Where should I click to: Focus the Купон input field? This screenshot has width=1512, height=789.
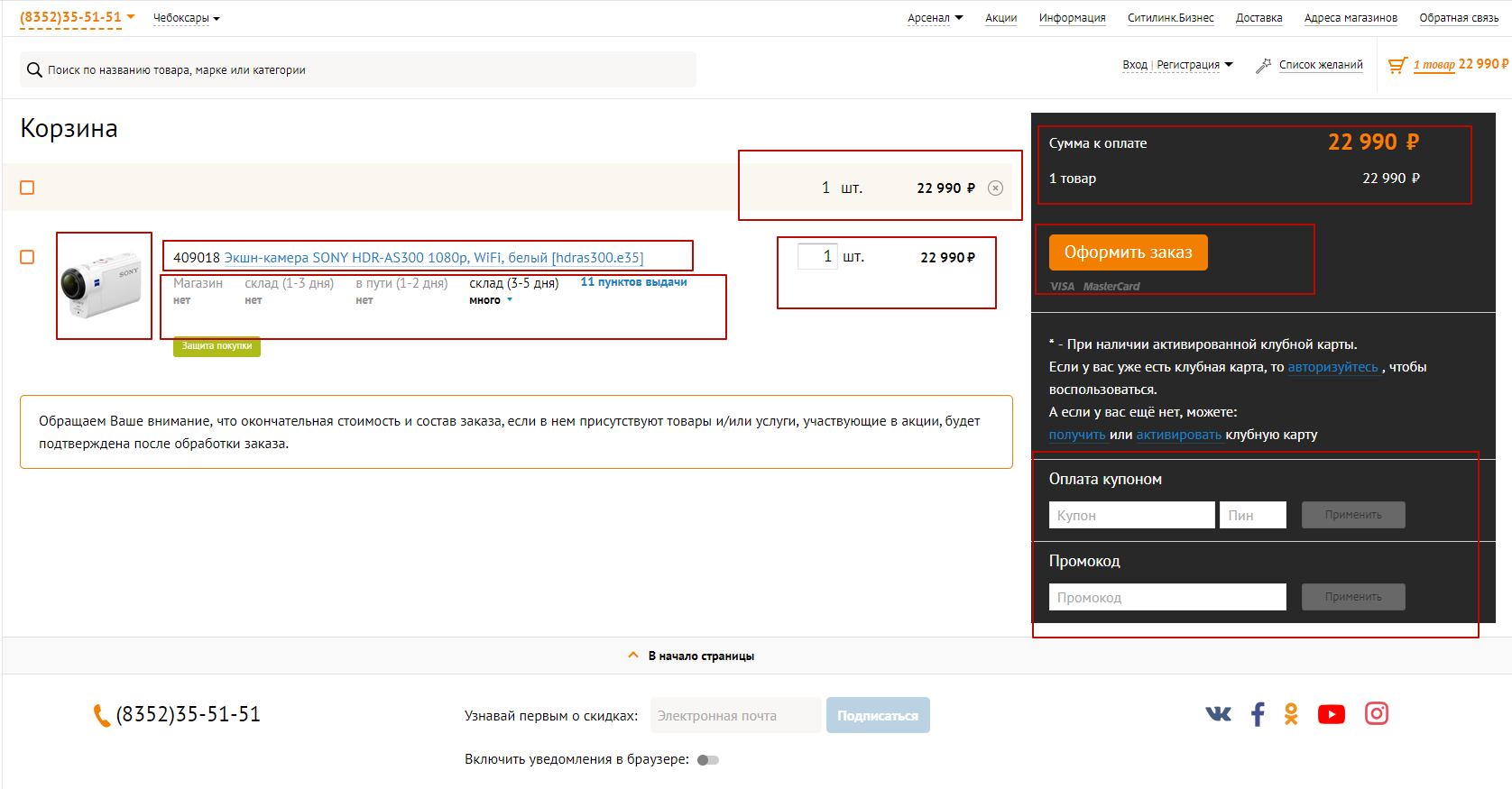(1132, 515)
